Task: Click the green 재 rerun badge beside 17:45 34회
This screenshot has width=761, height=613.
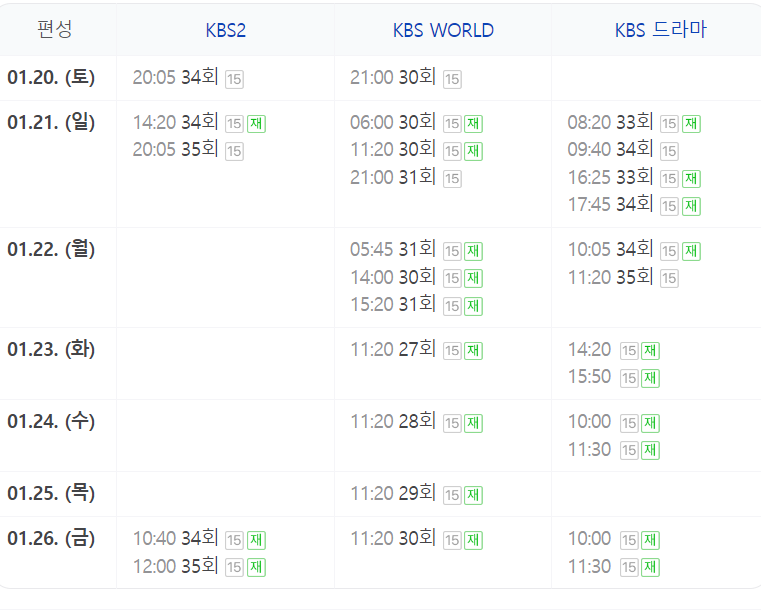Action: click(691, 206)
